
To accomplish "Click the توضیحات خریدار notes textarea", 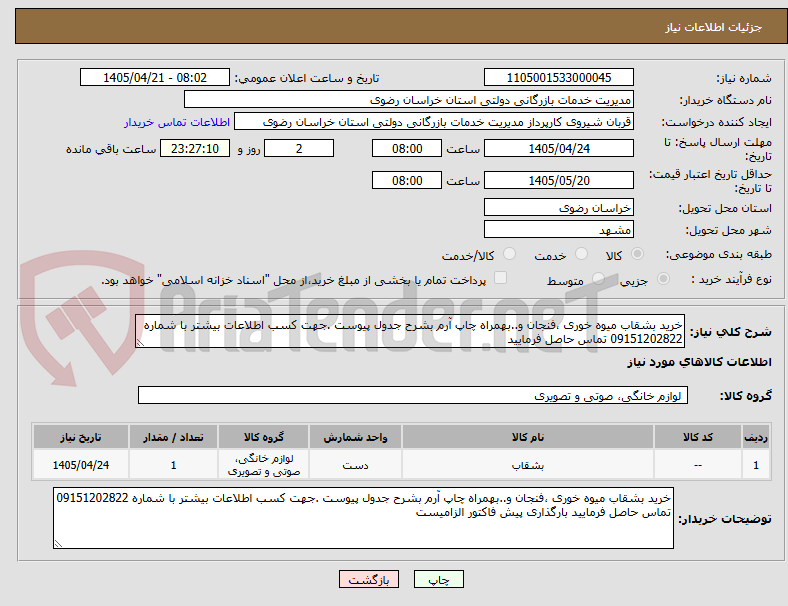I will (363, 518).
